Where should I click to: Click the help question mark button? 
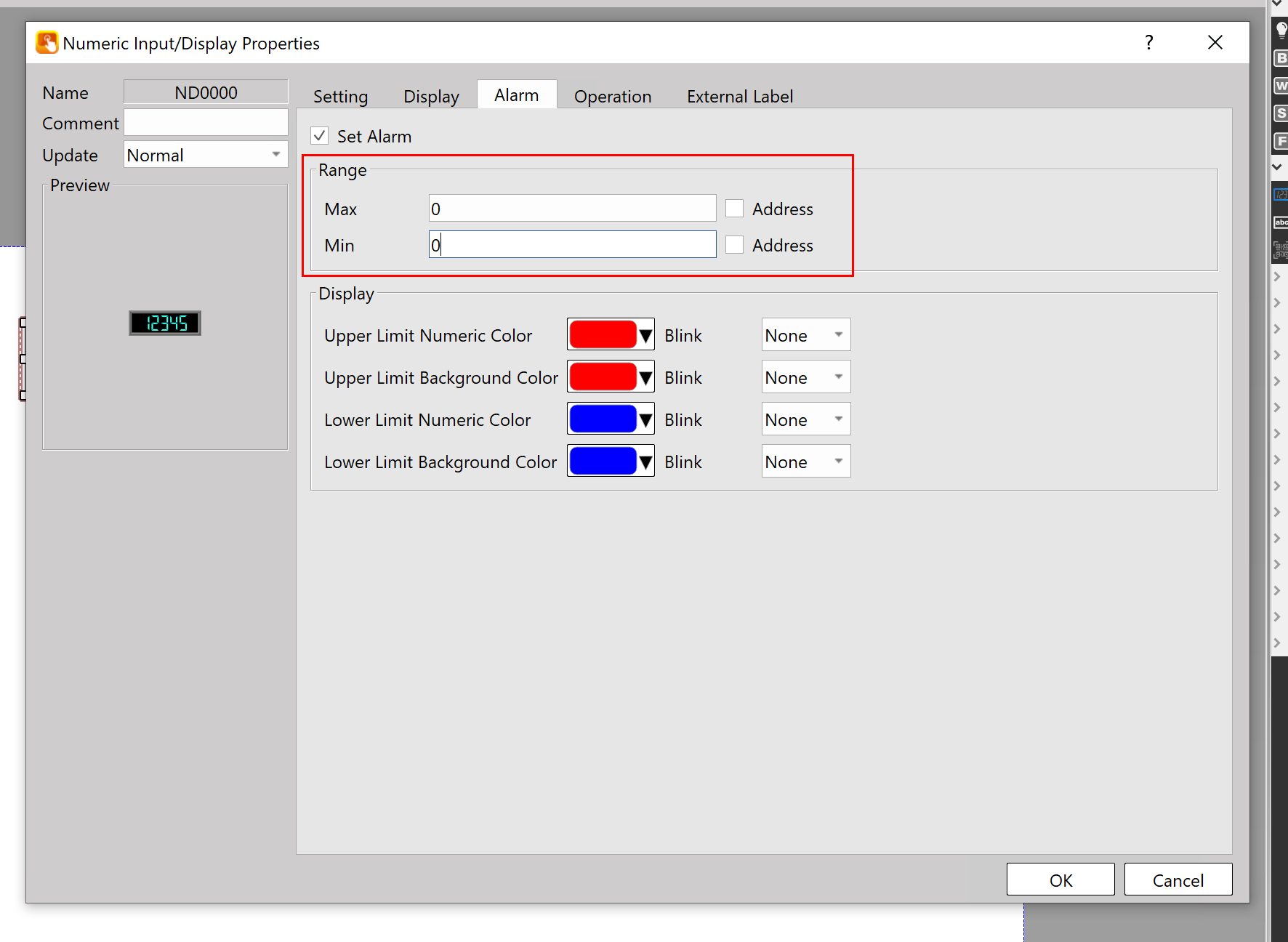click(x=1148, y=43)
